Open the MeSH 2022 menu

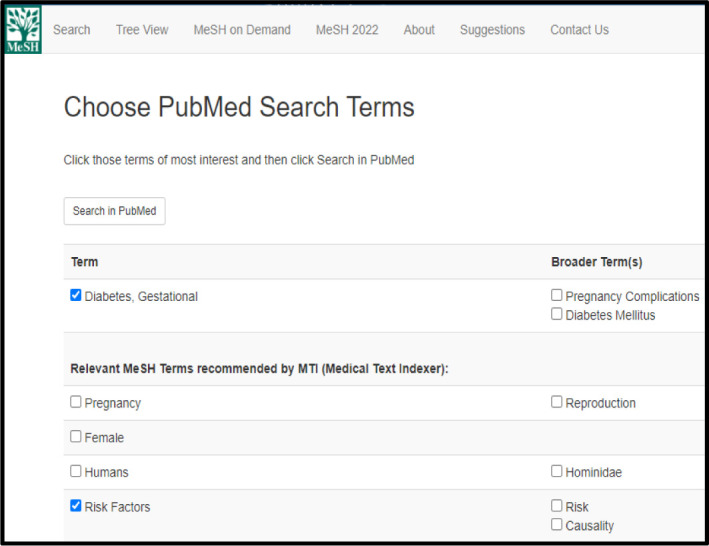347,30
